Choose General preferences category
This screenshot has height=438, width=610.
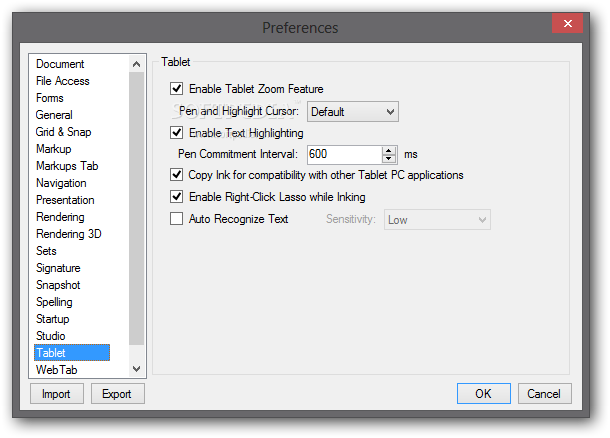click(x=54, y=115)
